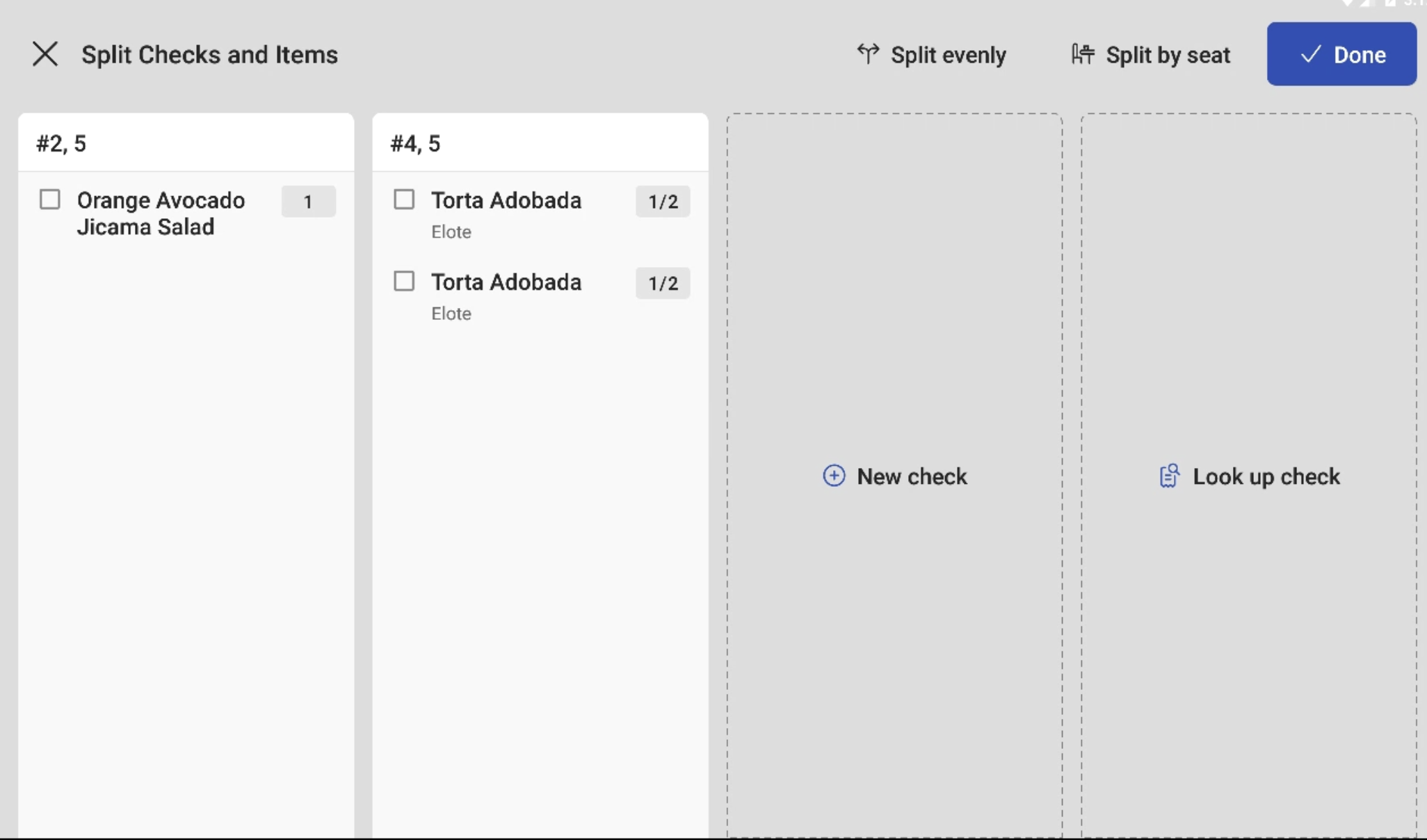Select the first Torta Adobada checkbox
Screen dimensions: 1427x840
tap(404, 200)
